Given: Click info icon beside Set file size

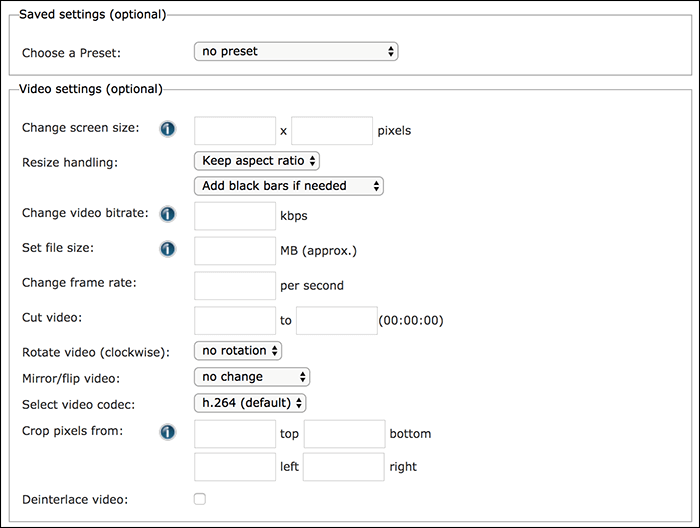Looking at the screenshot, I should [168, 249].
